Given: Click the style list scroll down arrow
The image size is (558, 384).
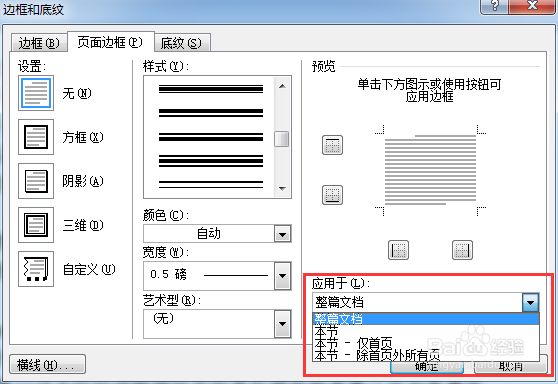Looking at the screenshot, I should click(282, 189).
